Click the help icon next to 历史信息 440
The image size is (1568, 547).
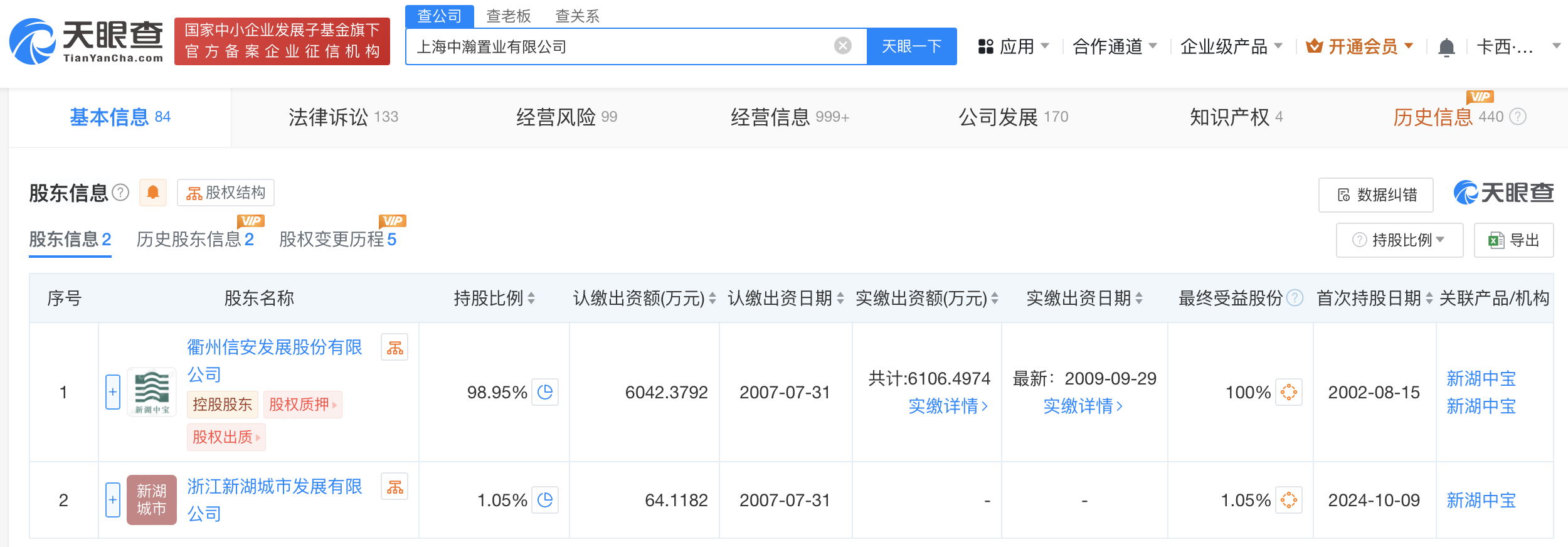[1518, 117]
